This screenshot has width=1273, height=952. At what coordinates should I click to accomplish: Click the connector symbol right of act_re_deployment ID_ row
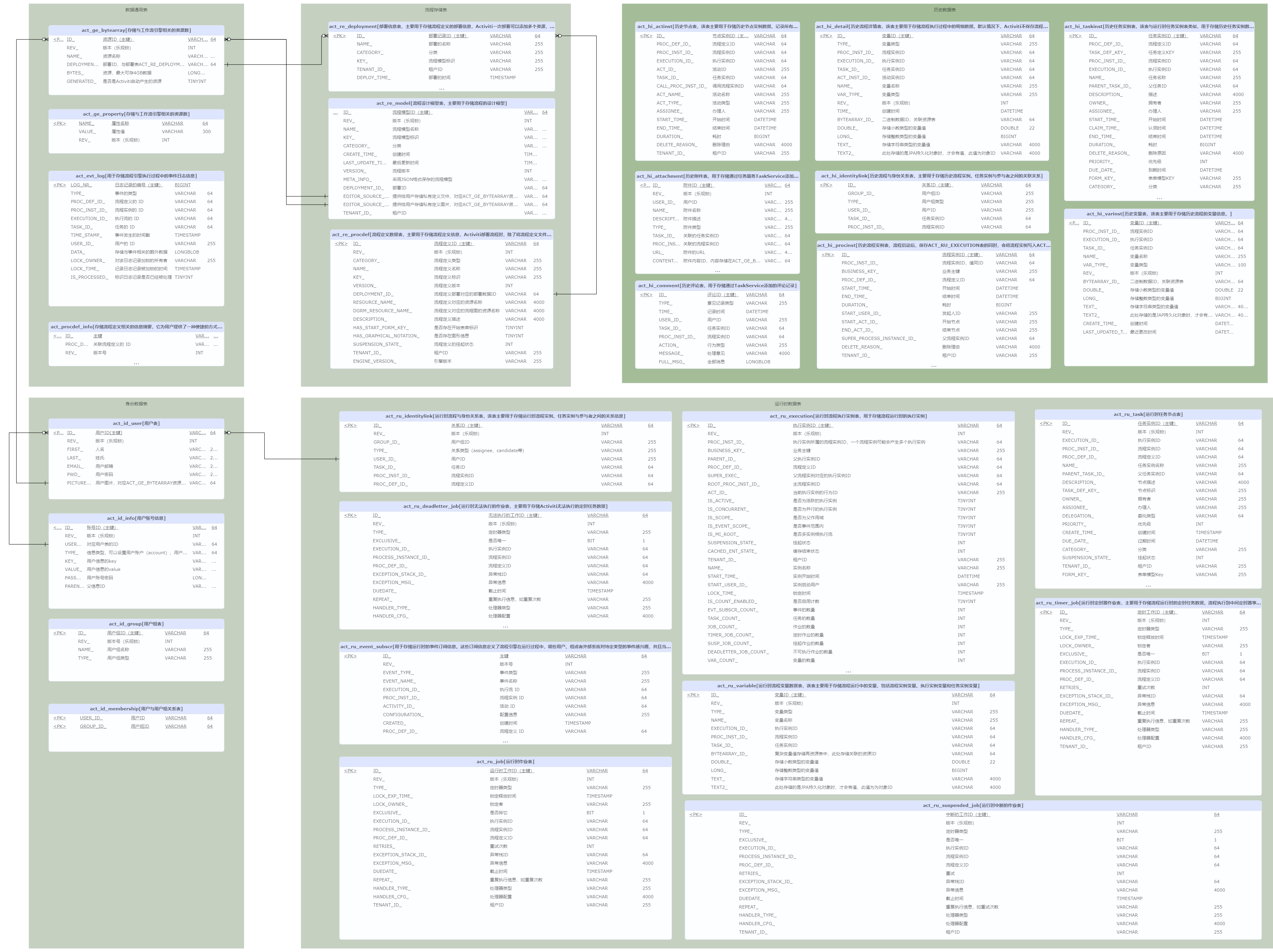(x=558, y=36)
